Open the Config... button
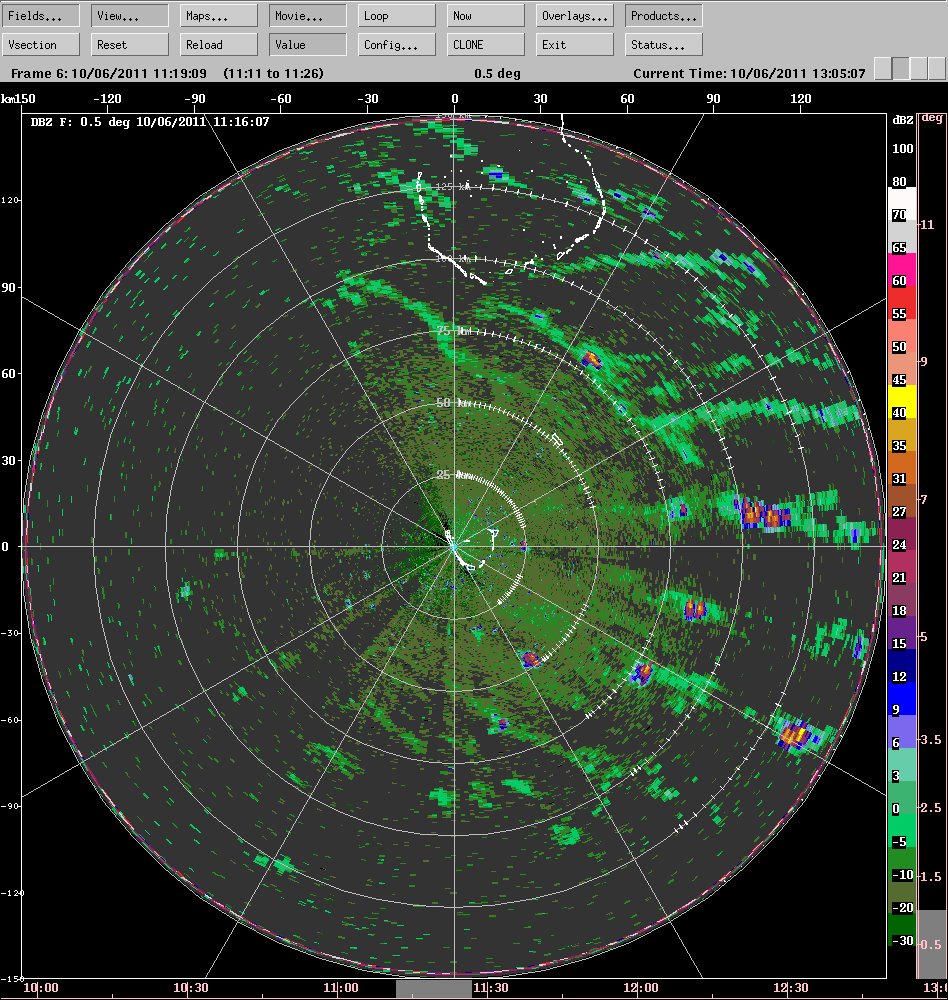948x1000 pixels. click(397, 45)
